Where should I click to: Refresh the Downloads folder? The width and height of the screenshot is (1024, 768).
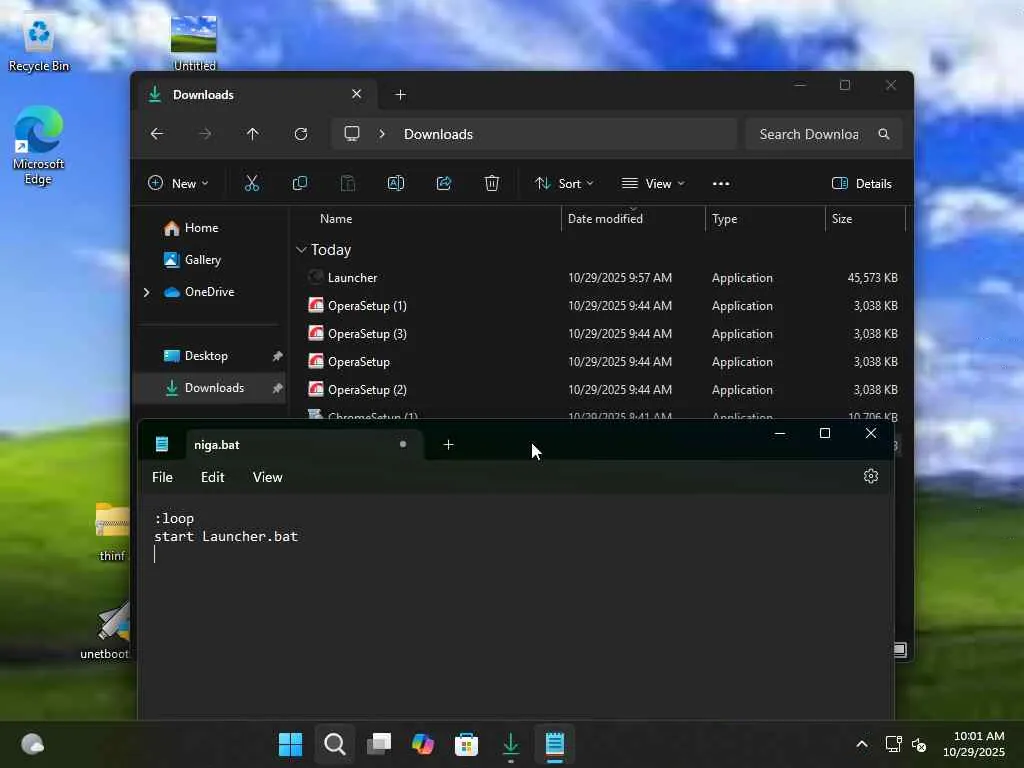coord(301,134)
